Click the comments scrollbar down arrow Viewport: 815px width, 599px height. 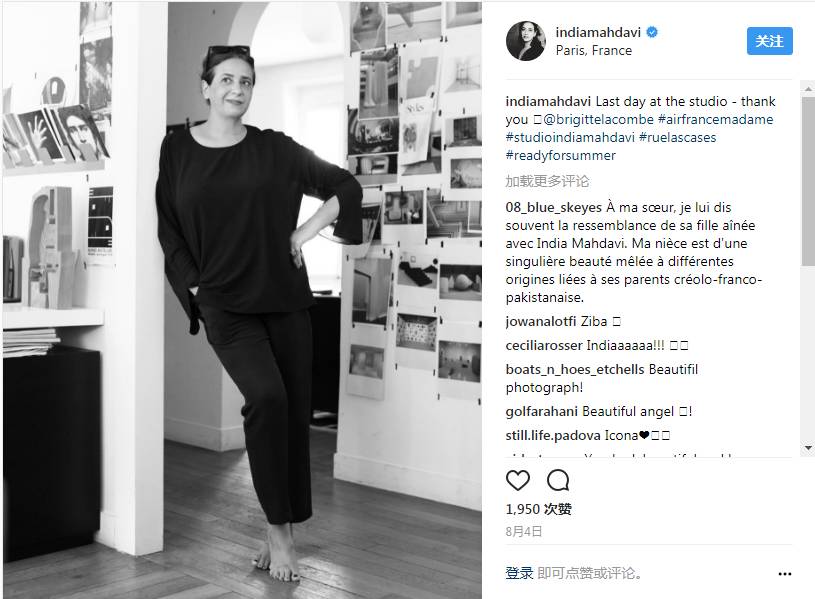[808, 448]
